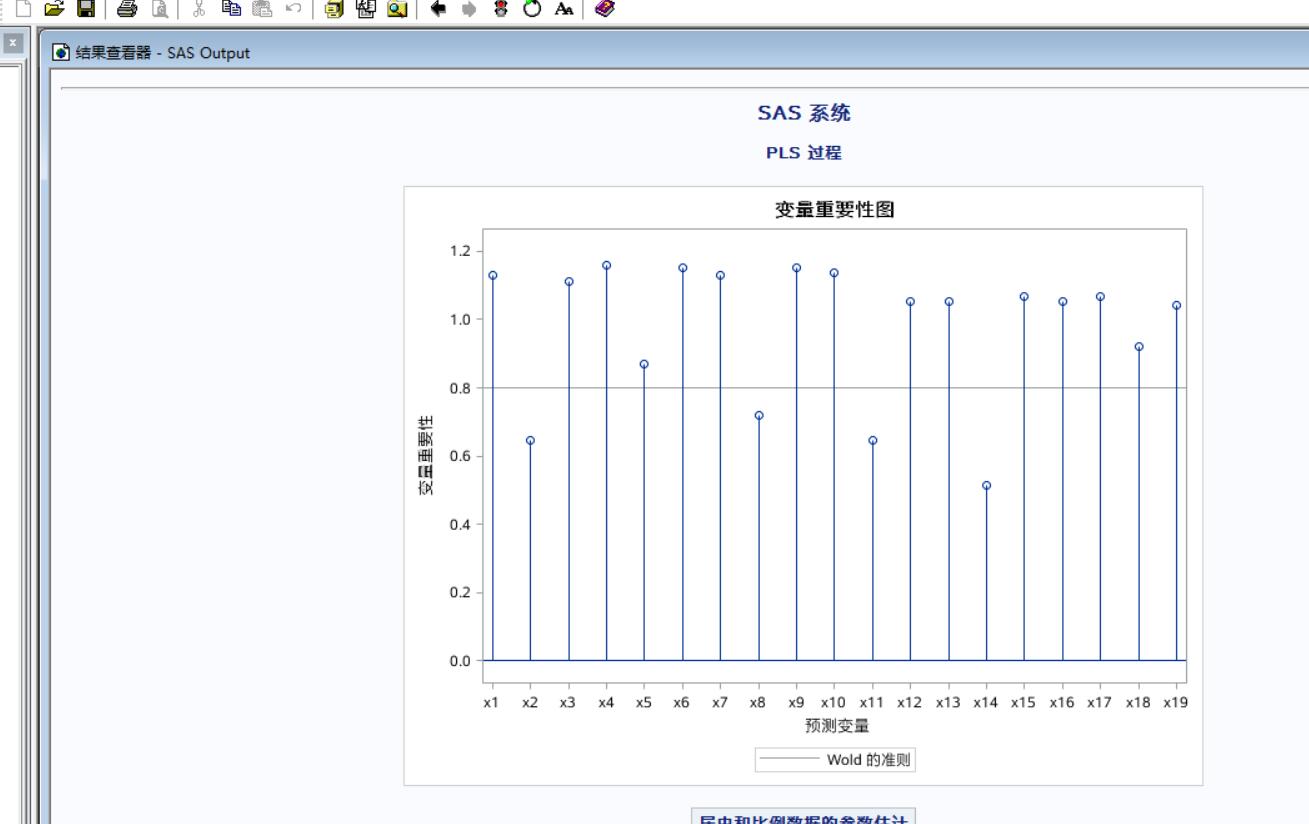This screenshot has width=1309, height=824.
Task: Click the 0.4 y-axis tick value
Action: [462, 524]
